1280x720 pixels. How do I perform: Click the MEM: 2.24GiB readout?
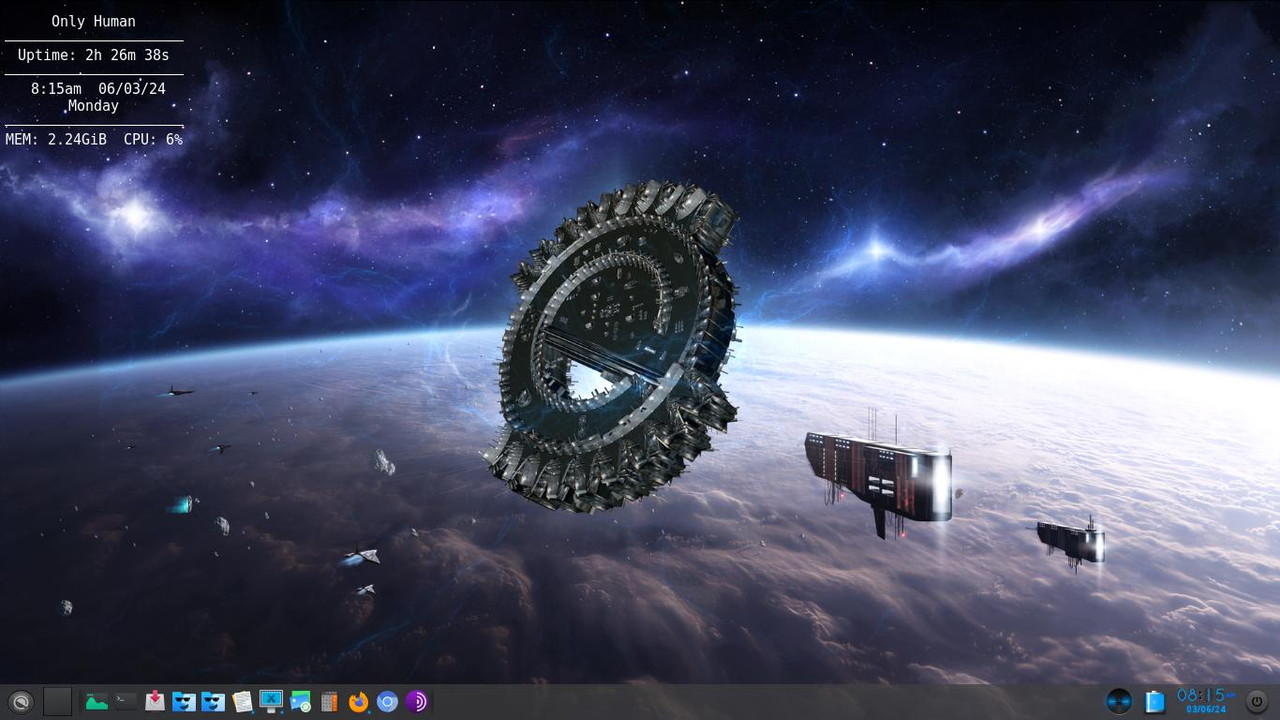pyautogui.click(x=56, y=139)
